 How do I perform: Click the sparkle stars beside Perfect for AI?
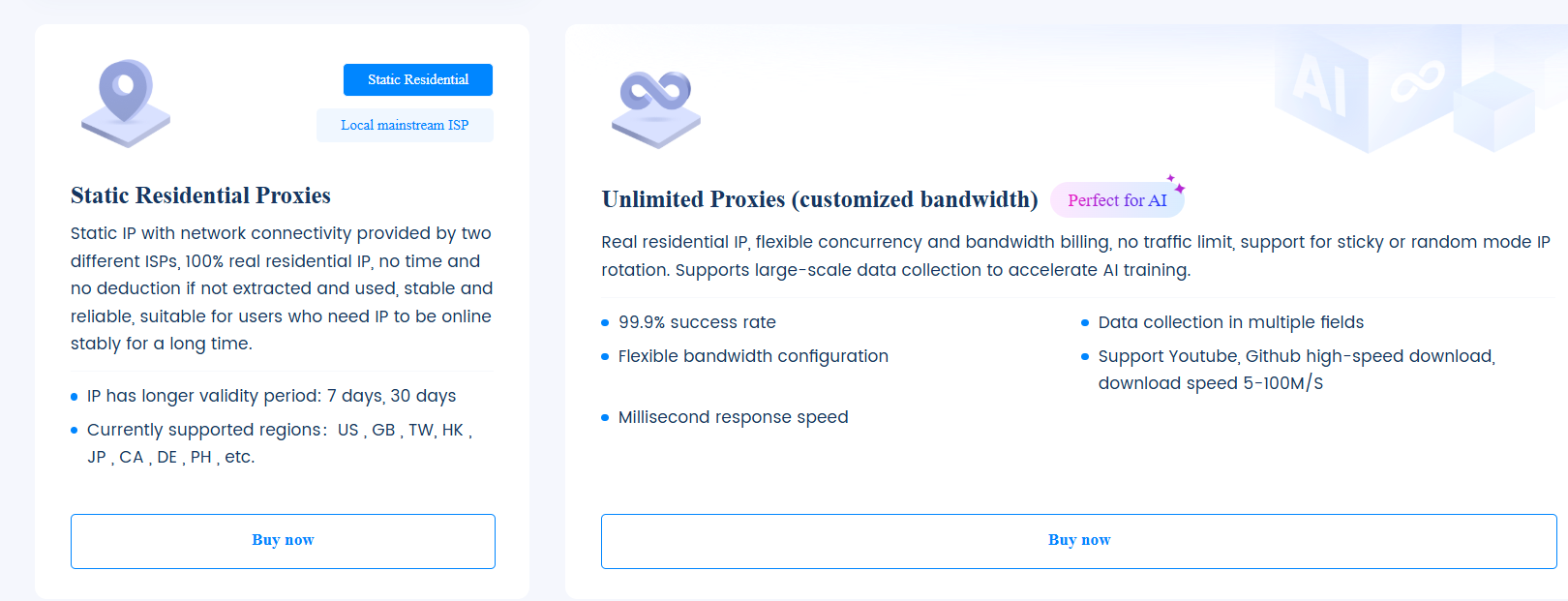[x=1176, y=183]
